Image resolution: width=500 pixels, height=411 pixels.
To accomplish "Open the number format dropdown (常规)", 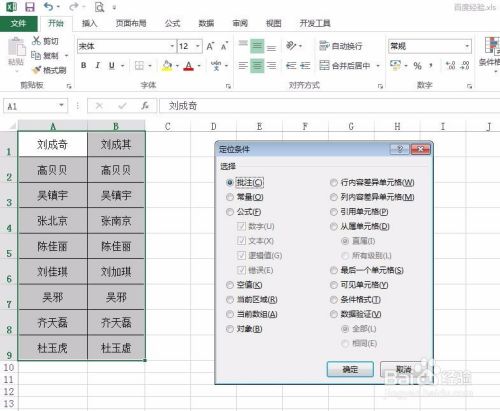I will coord(467,46).
